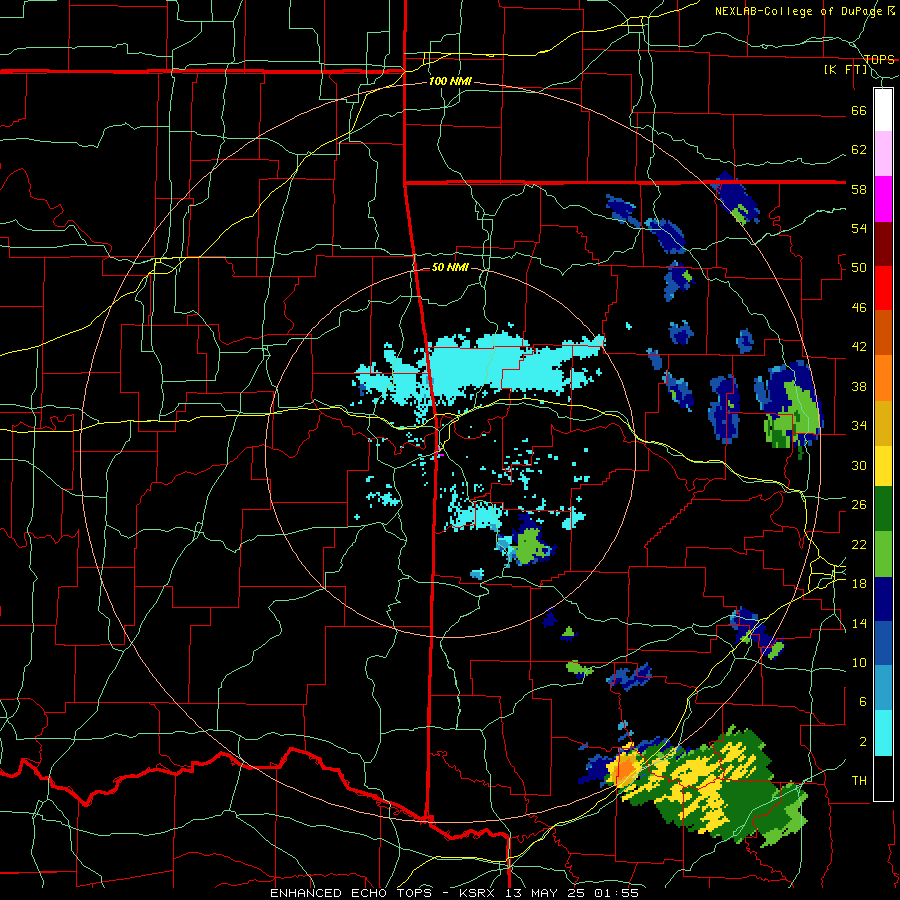Click the "14" legend value
The image size is (900, 900).
859,623
